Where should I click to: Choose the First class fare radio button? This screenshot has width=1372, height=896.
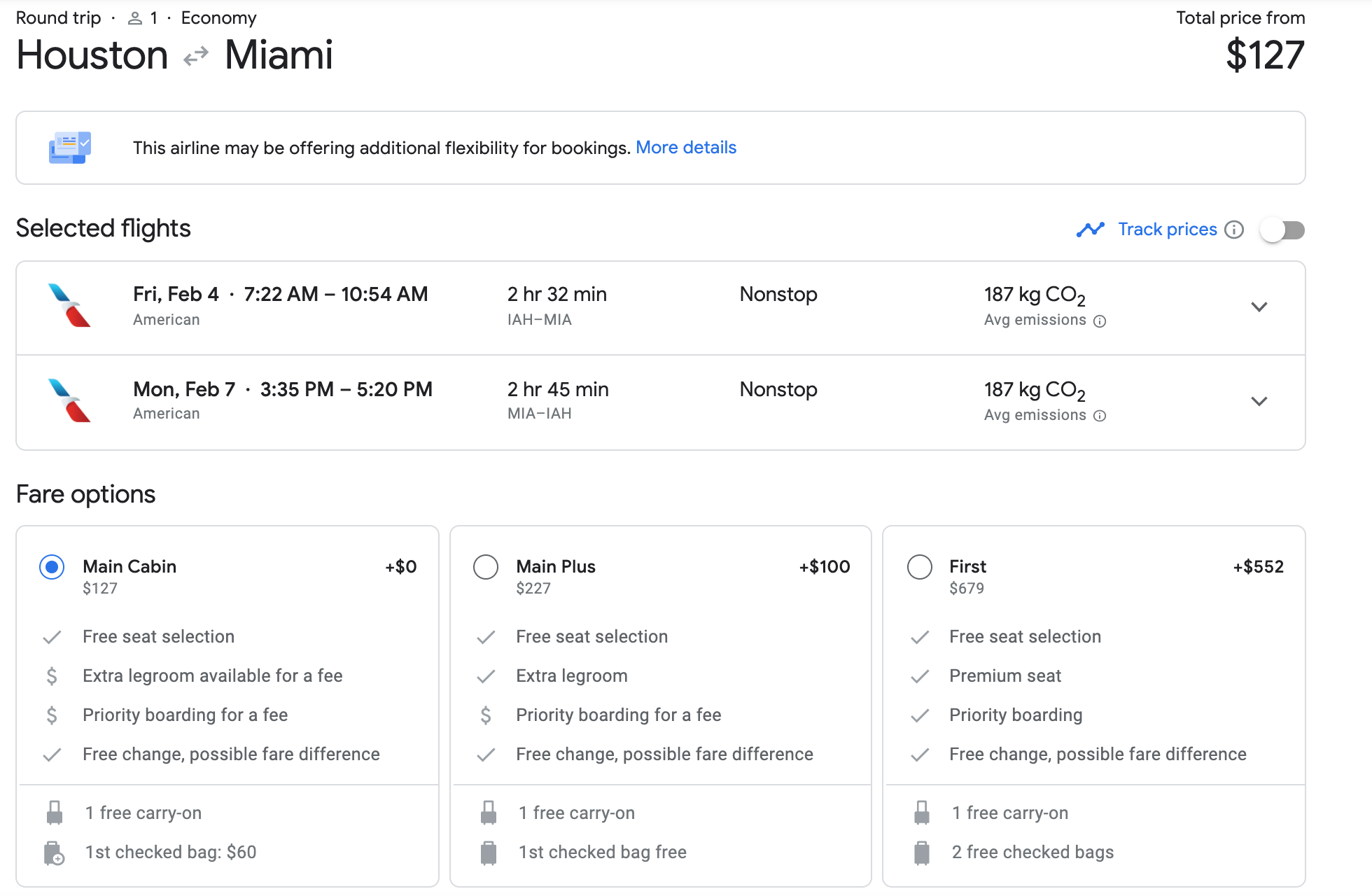click(x=919, y=567)
